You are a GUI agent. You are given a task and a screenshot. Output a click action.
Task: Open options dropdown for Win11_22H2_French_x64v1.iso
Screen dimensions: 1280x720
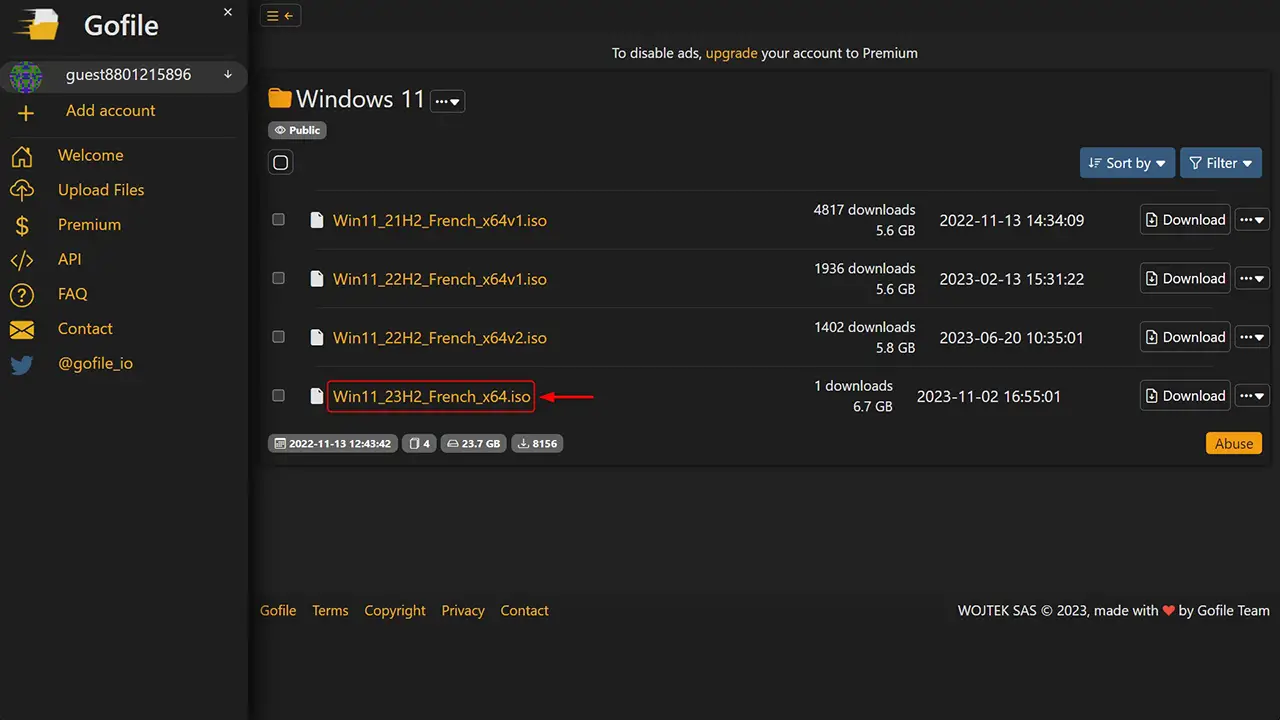click(1252, 278)
